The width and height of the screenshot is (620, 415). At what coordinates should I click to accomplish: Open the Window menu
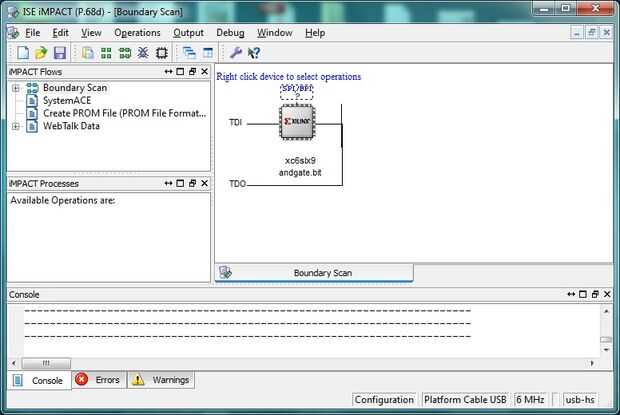click(x=274, y=33)
